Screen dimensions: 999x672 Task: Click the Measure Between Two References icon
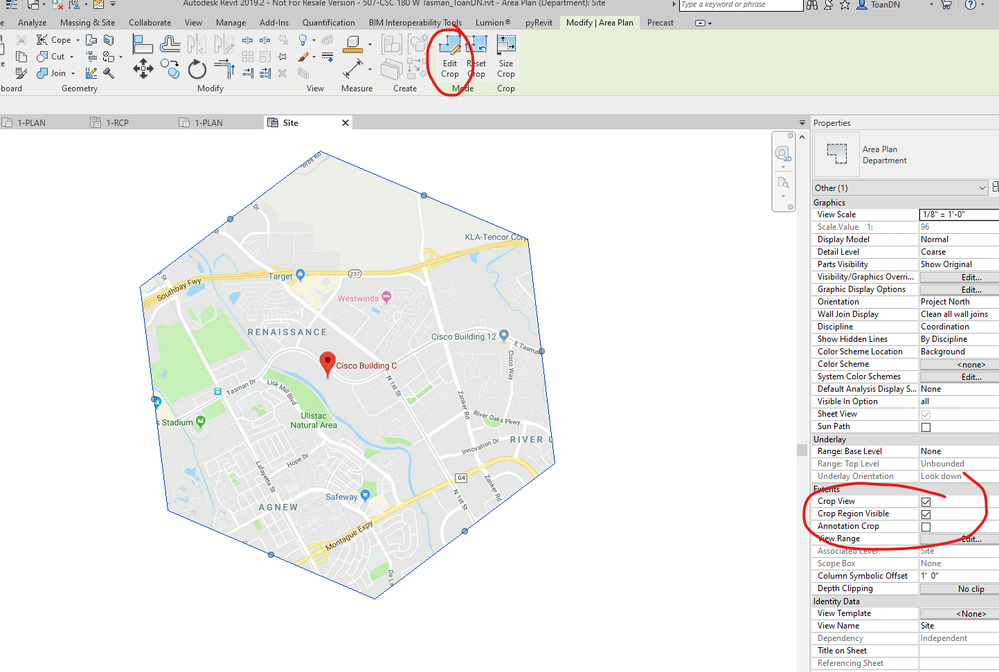point(353,43)
